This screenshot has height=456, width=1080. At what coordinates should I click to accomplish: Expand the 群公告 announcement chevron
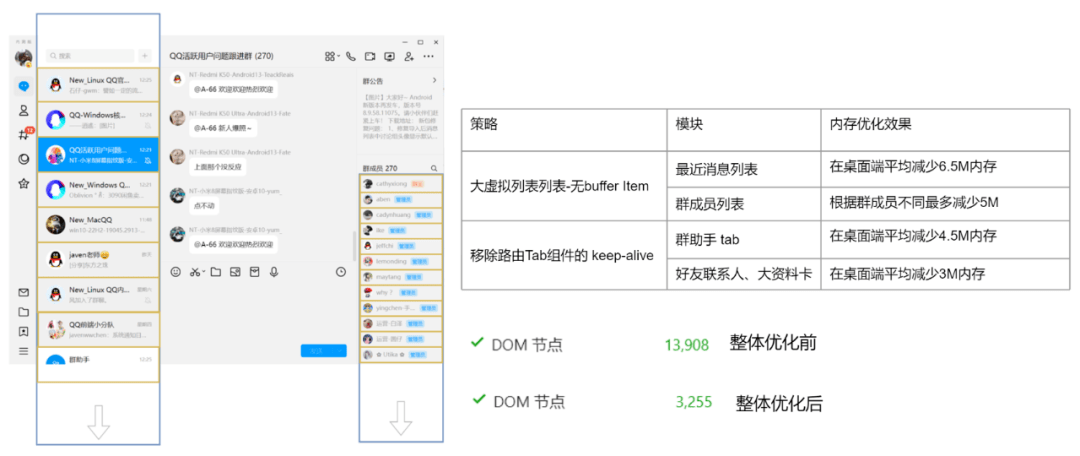coord(434,81)
